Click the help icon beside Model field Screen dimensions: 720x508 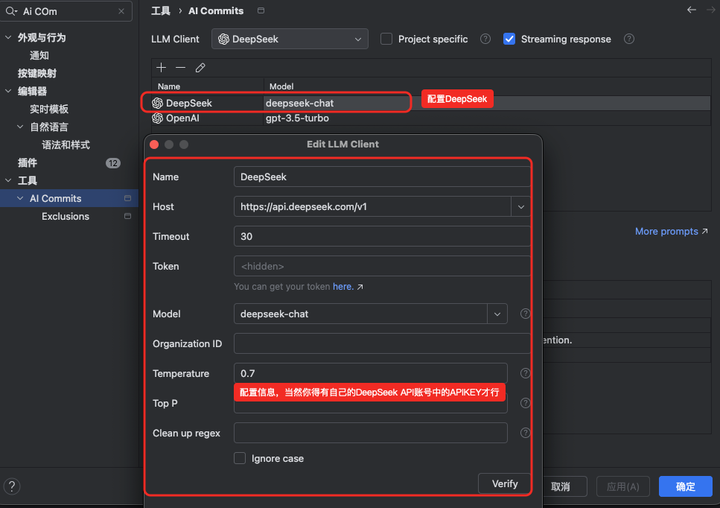525,314
